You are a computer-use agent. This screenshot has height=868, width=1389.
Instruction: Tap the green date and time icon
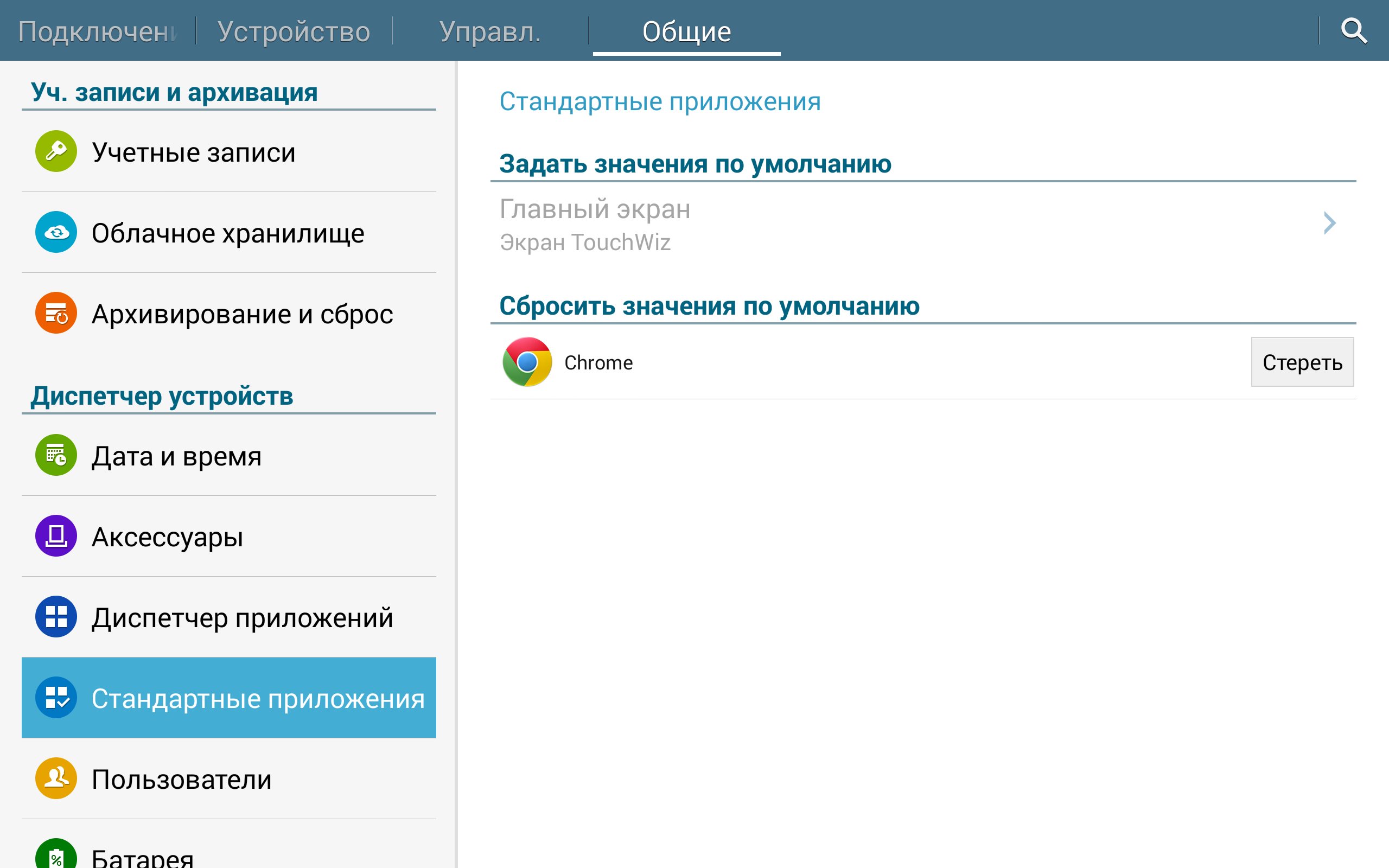click(x=56, y=455)
